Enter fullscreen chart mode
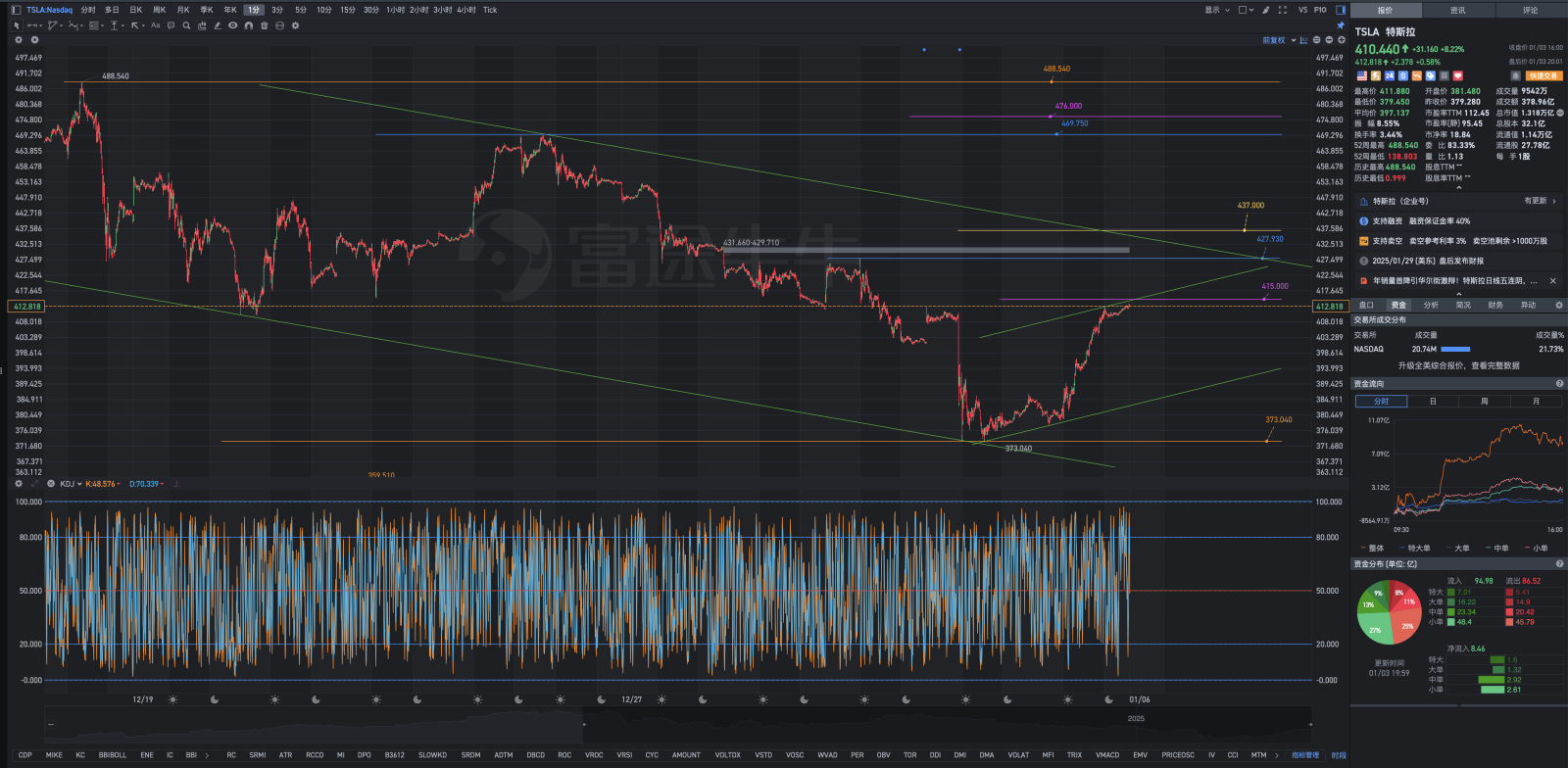Image resolution: width=1568 pixels, height=768 pixels. 1283,10
